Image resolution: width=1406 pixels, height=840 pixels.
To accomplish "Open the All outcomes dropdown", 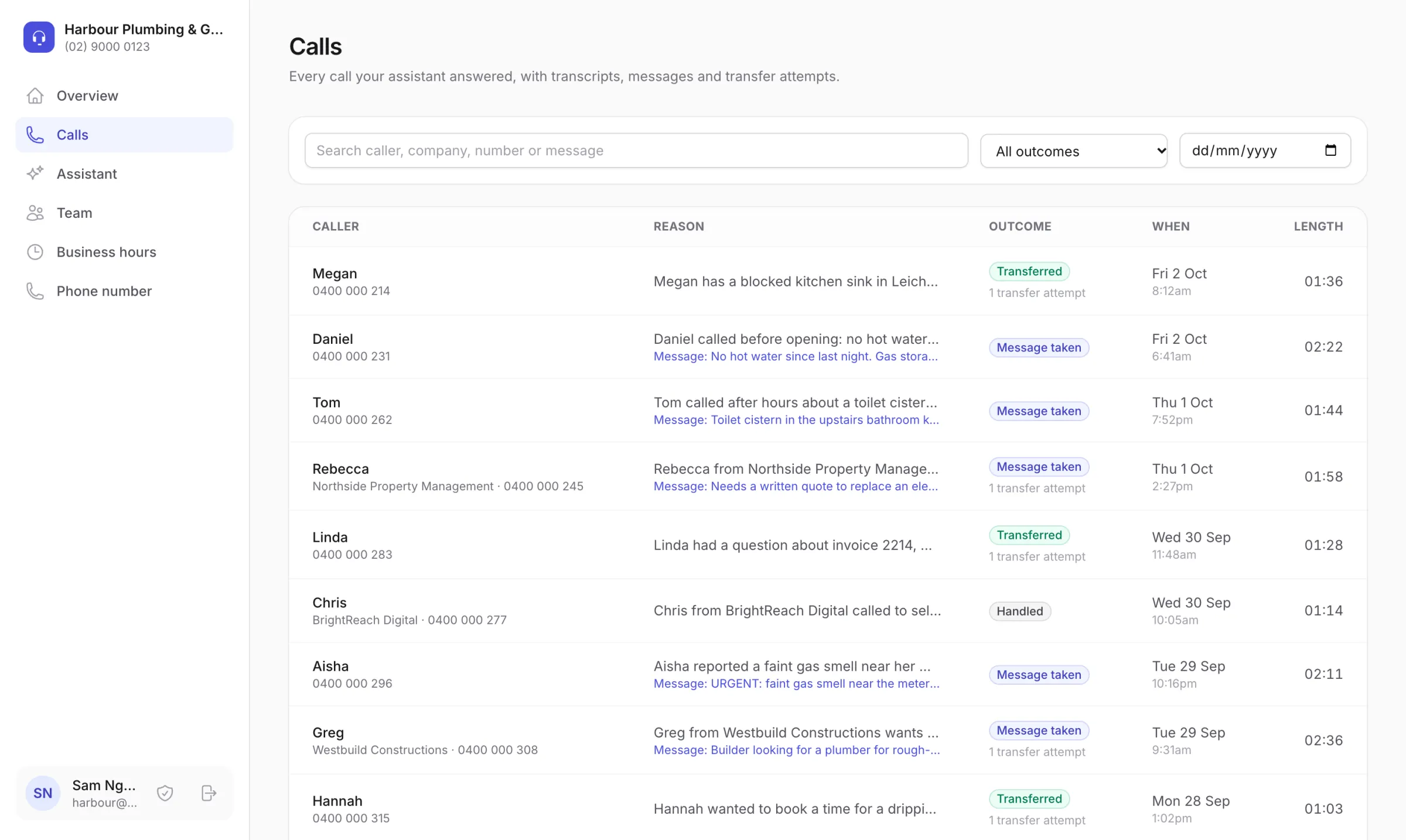I will (x=1074, y=151).
